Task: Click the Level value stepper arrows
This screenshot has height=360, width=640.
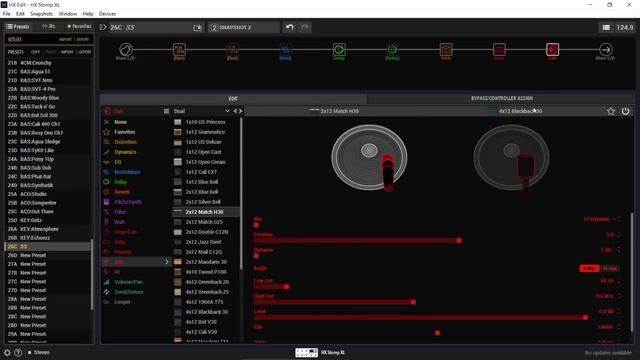Action: 619,311
